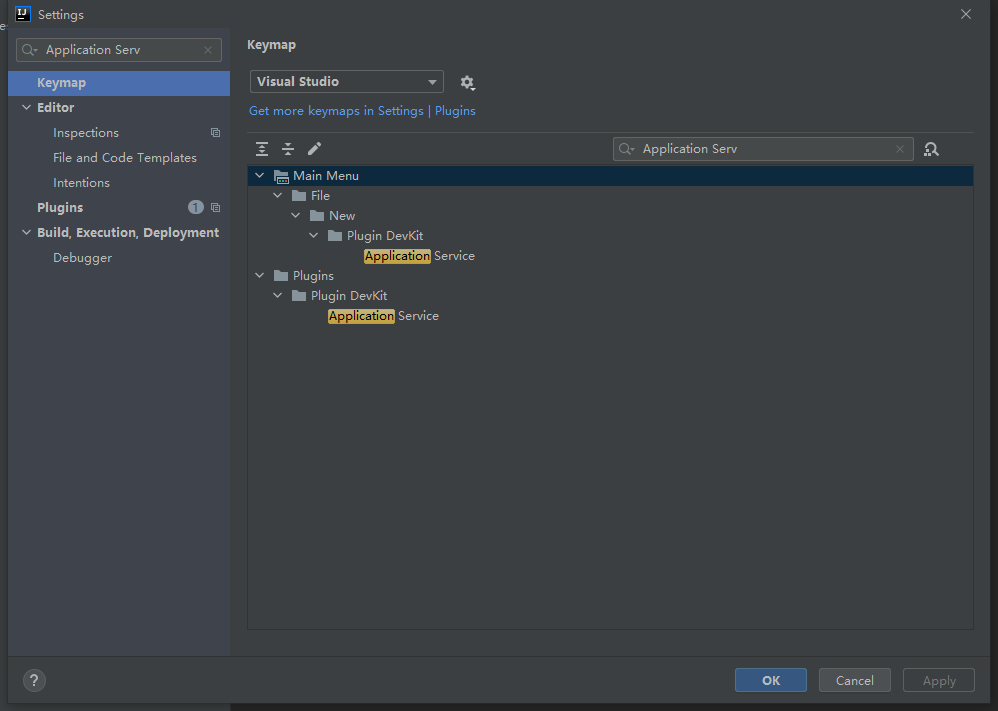This screenshot has height=711, width=998.
Task: Select Keymap in the settings sidebar
Action: coord(119,83)
